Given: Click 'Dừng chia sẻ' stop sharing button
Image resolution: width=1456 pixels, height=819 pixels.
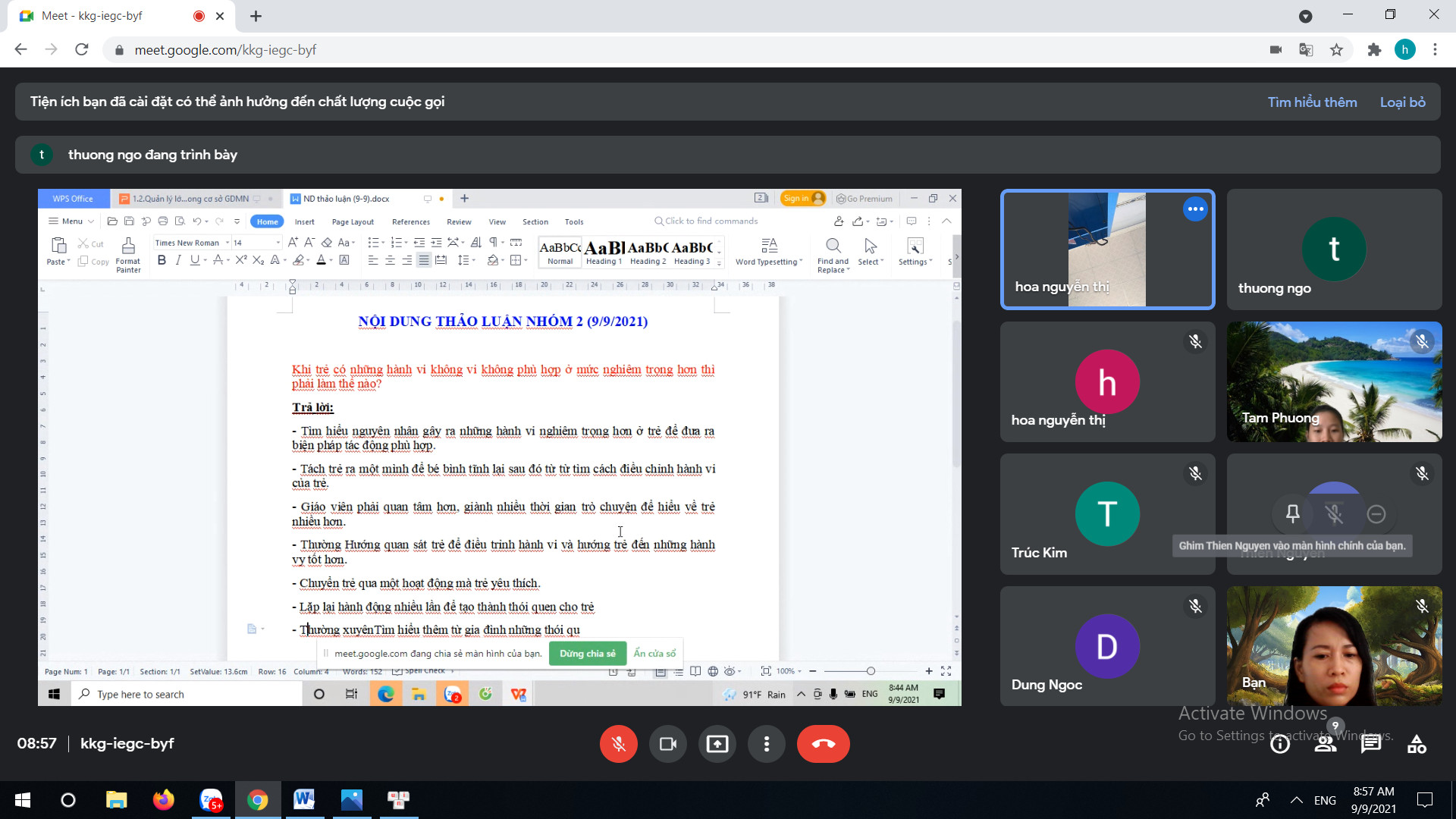Looking at the screenshot, I should (588, 653).
